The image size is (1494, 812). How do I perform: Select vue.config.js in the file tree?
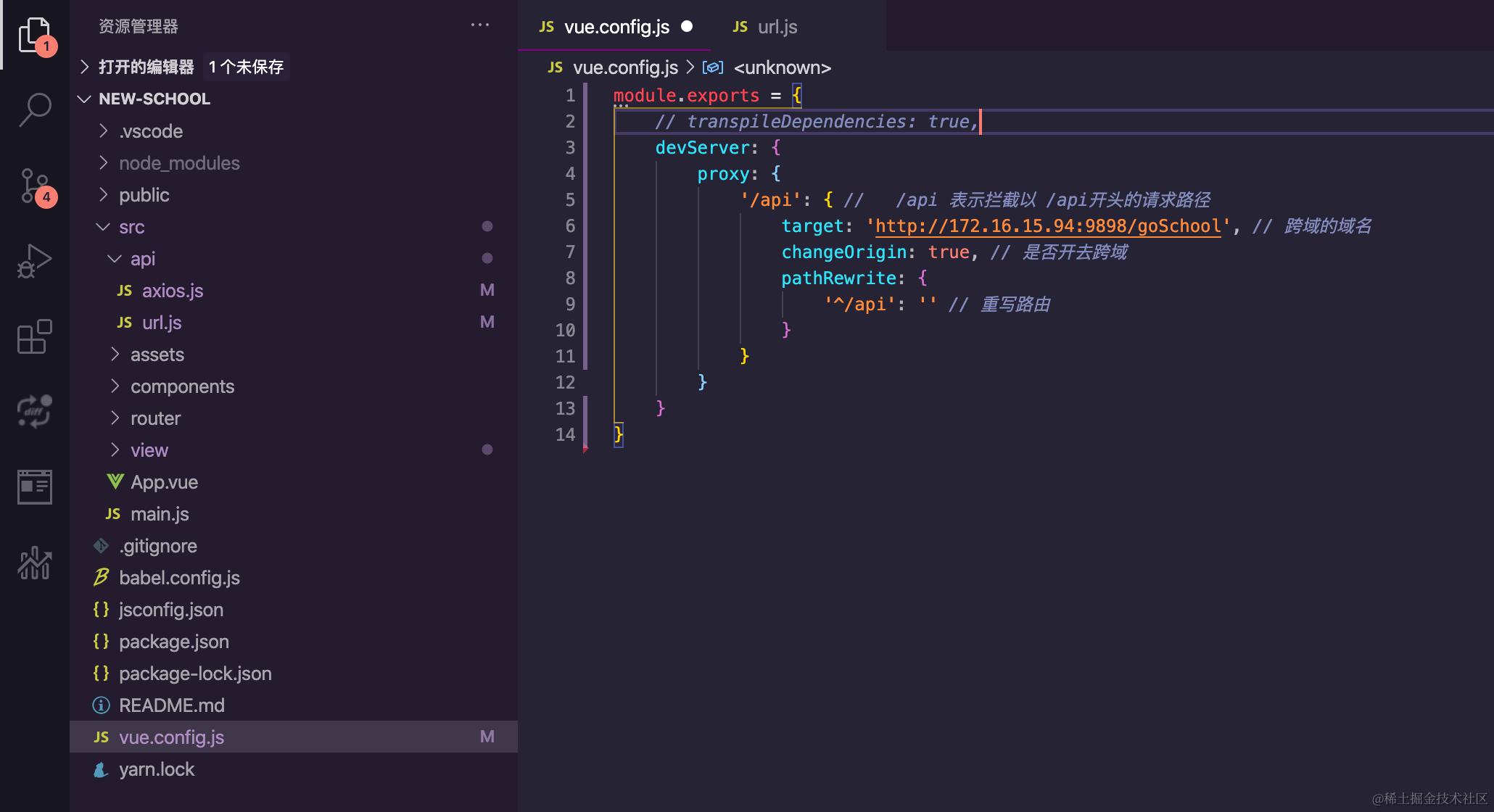tap(294, 737)
